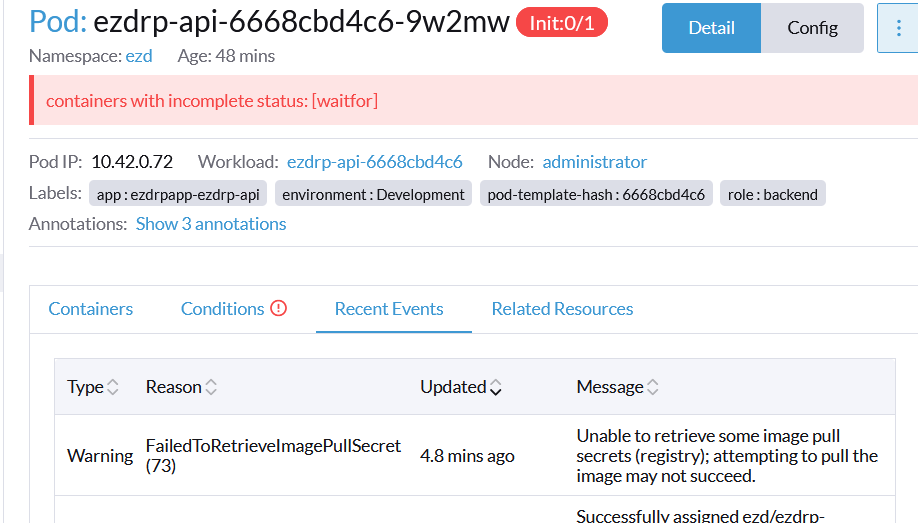
Task: Switch to the Config view
Action: (812, 28)
